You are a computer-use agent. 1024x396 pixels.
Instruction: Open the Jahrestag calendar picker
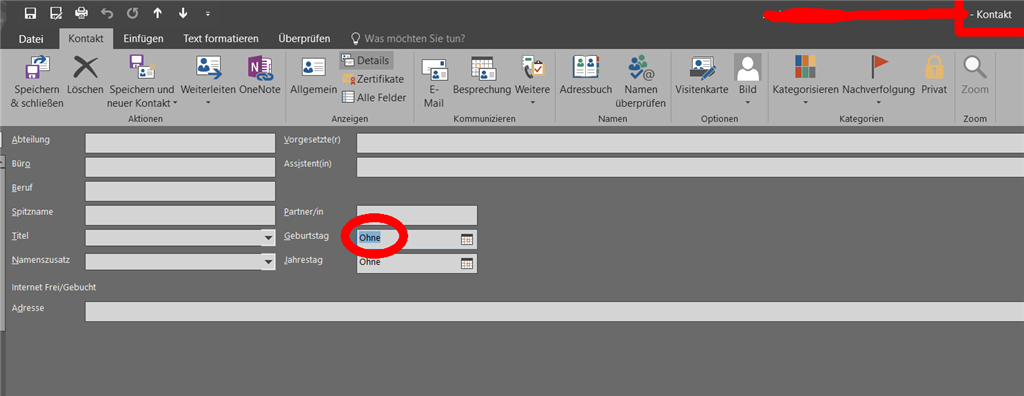(x=467, y=263)
